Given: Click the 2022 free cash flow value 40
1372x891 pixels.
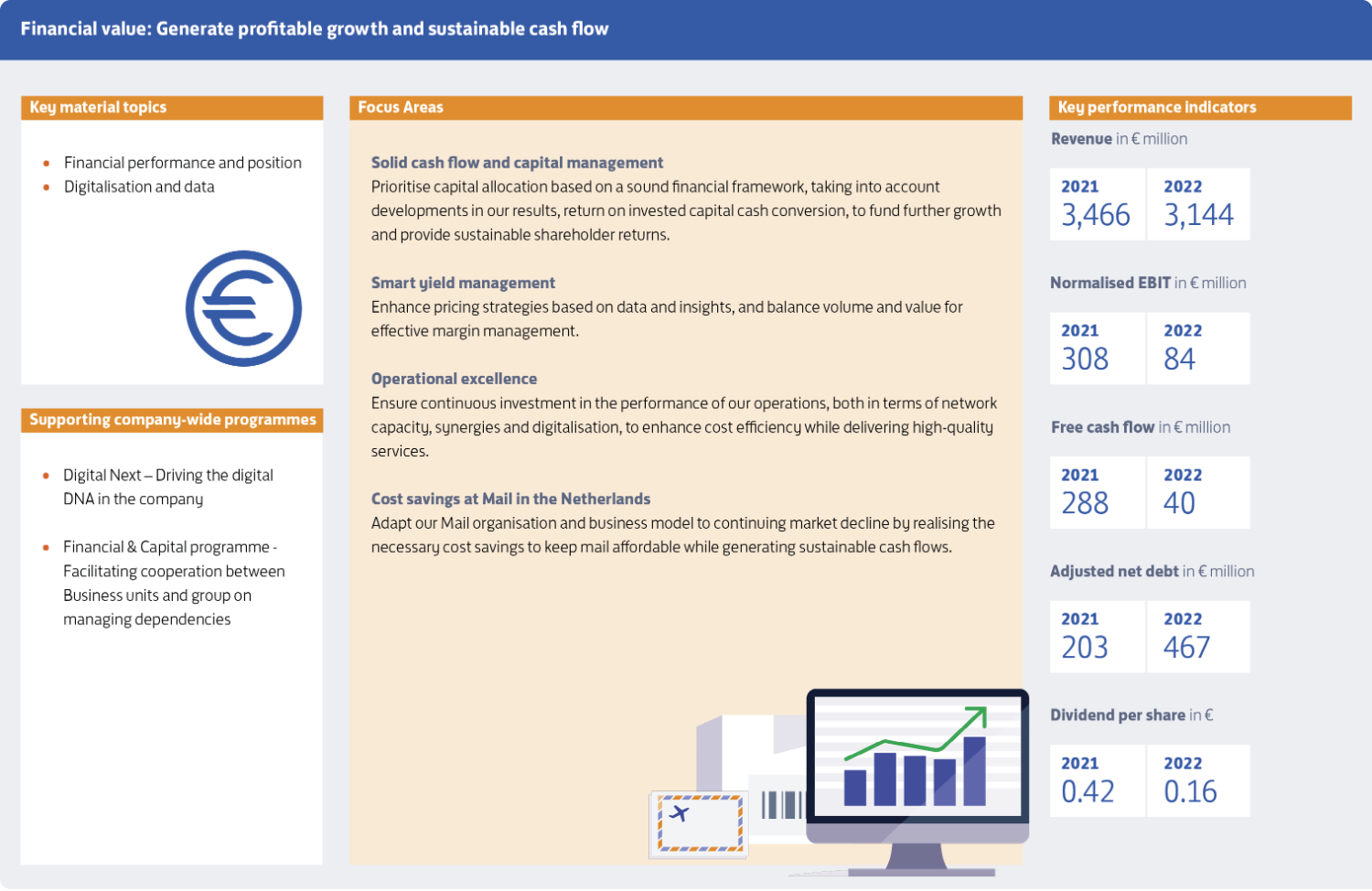Looking at the screenshot, I should pos(1179,504).
